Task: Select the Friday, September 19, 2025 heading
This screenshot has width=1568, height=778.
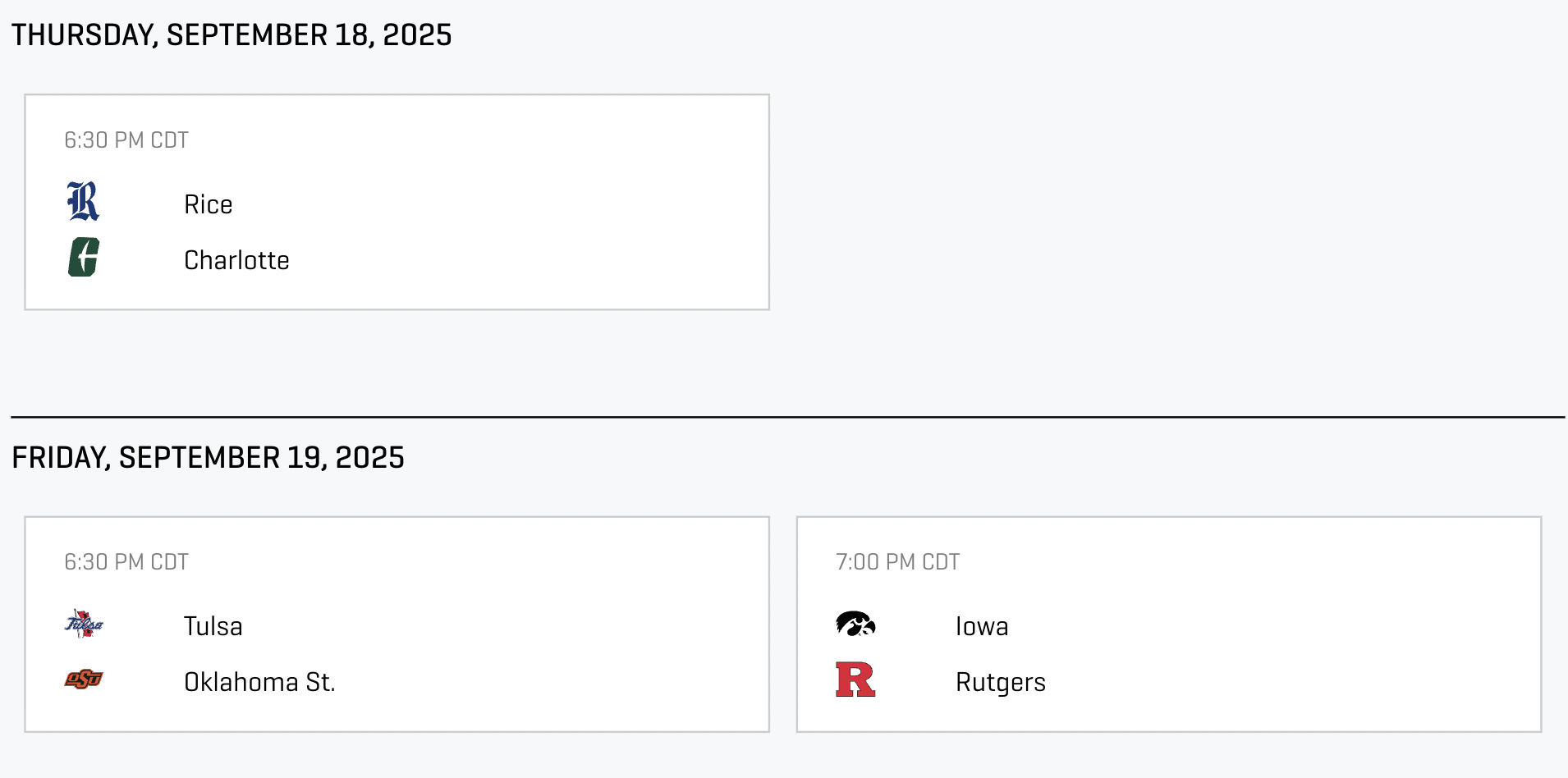Action: (x=208, y=458)
